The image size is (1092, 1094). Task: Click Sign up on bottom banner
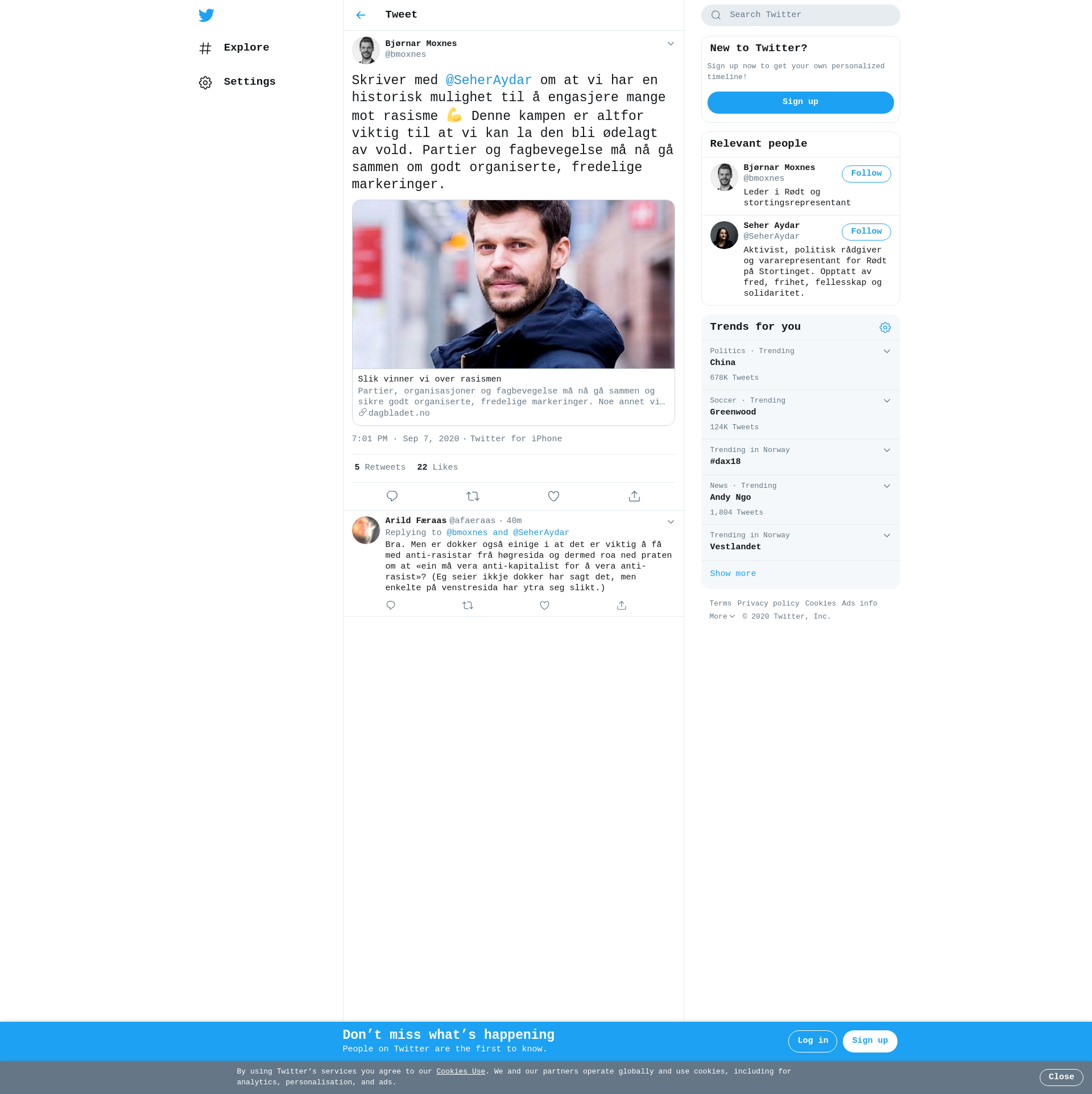point(870,1041)
